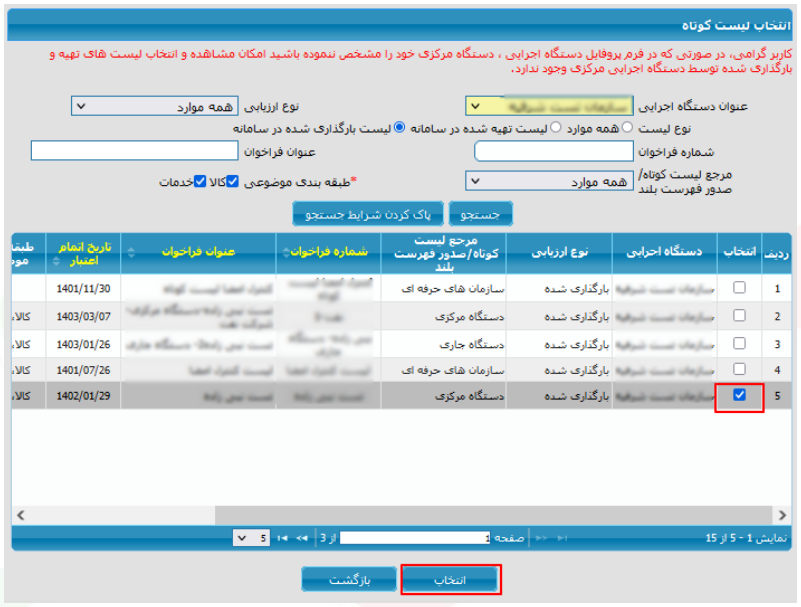801x607 pixels.
Task: Click date cell 1402/01/29
Action: (x=83, y=396)
